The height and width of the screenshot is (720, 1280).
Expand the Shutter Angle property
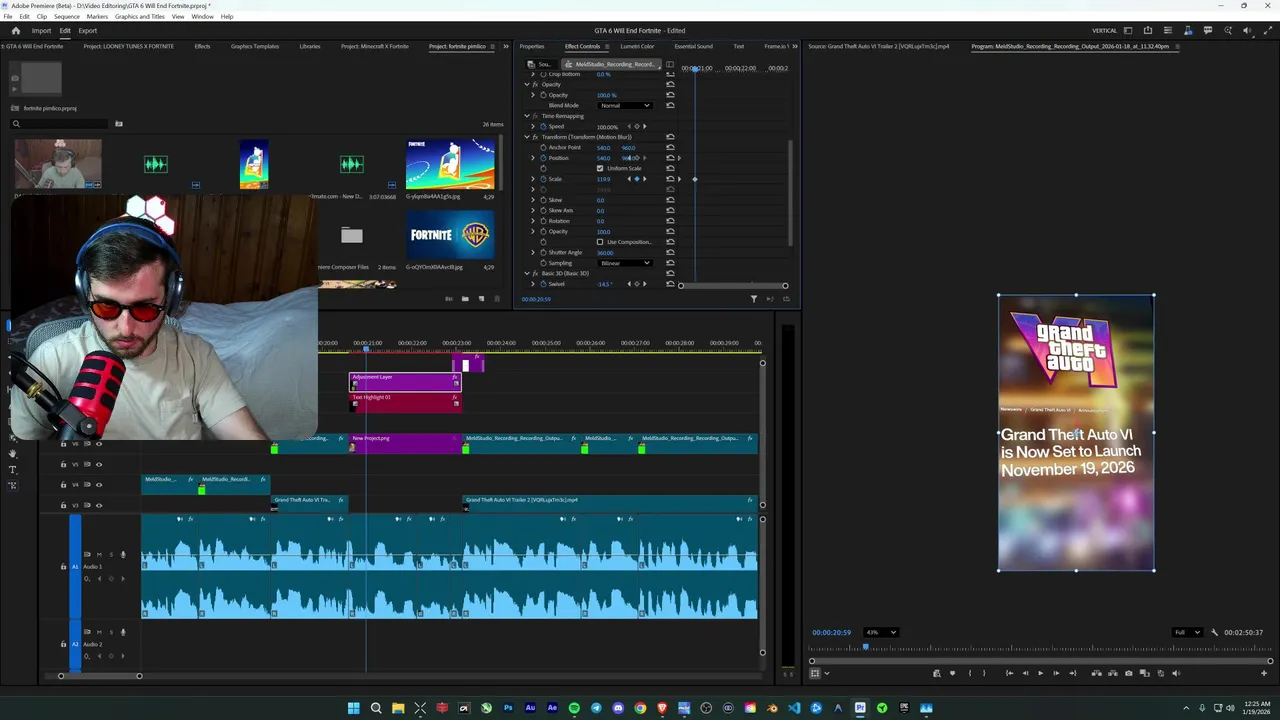click(x=533, y=252)
